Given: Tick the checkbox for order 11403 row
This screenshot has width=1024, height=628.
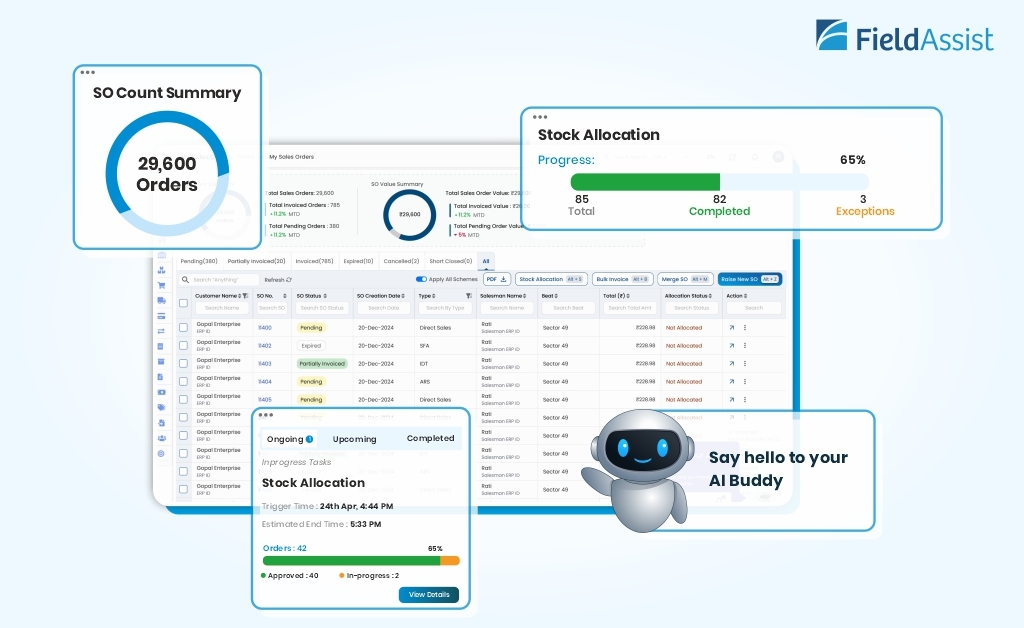Looking at the screenshot, I should pos(183,364).
